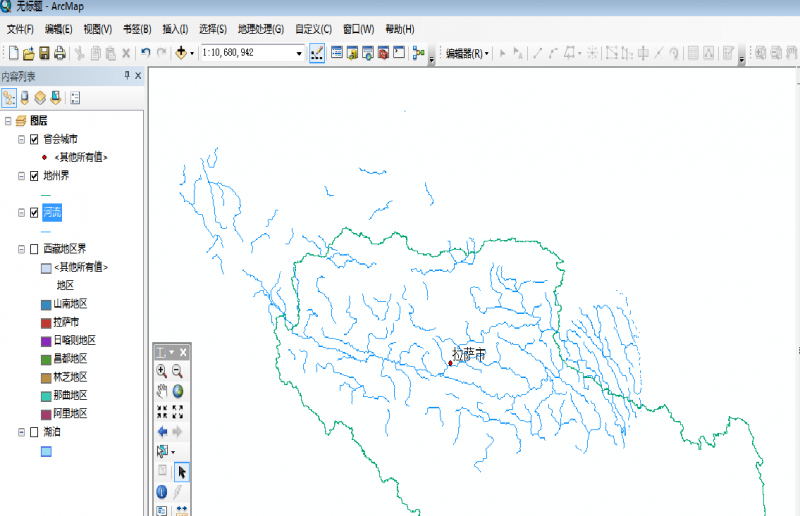Screen dimensions: 800x516
Task: Click the 拉萨市 red color swatch
Action: [46, 323]
